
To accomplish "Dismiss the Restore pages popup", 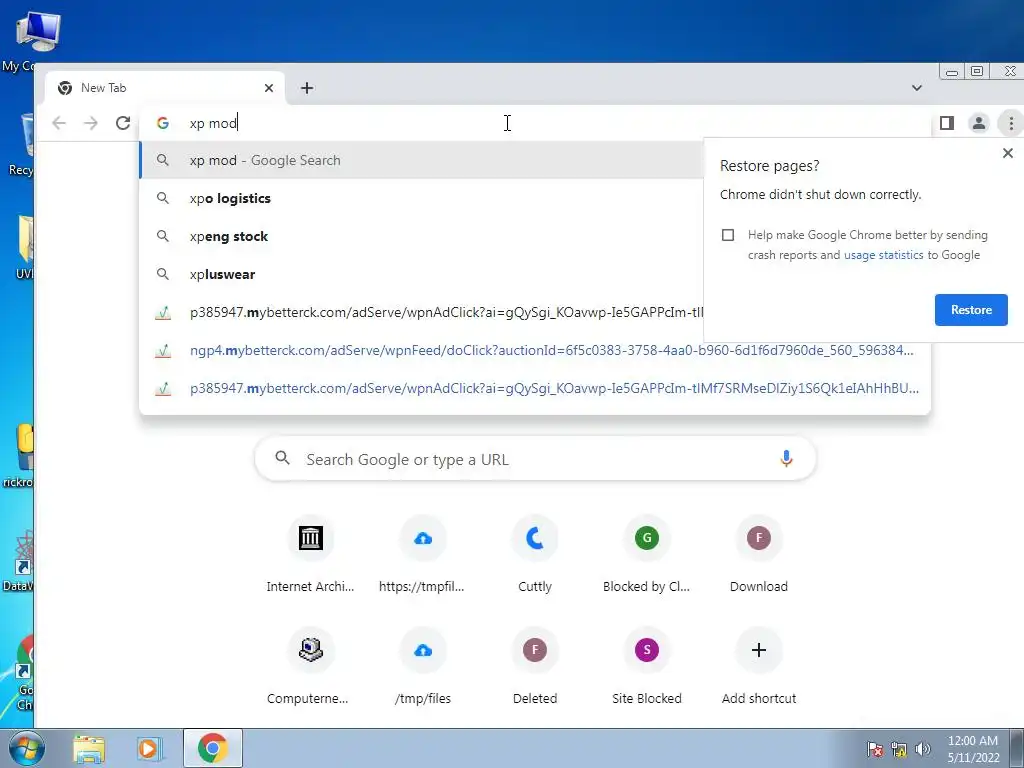I will coord(1008,153).
